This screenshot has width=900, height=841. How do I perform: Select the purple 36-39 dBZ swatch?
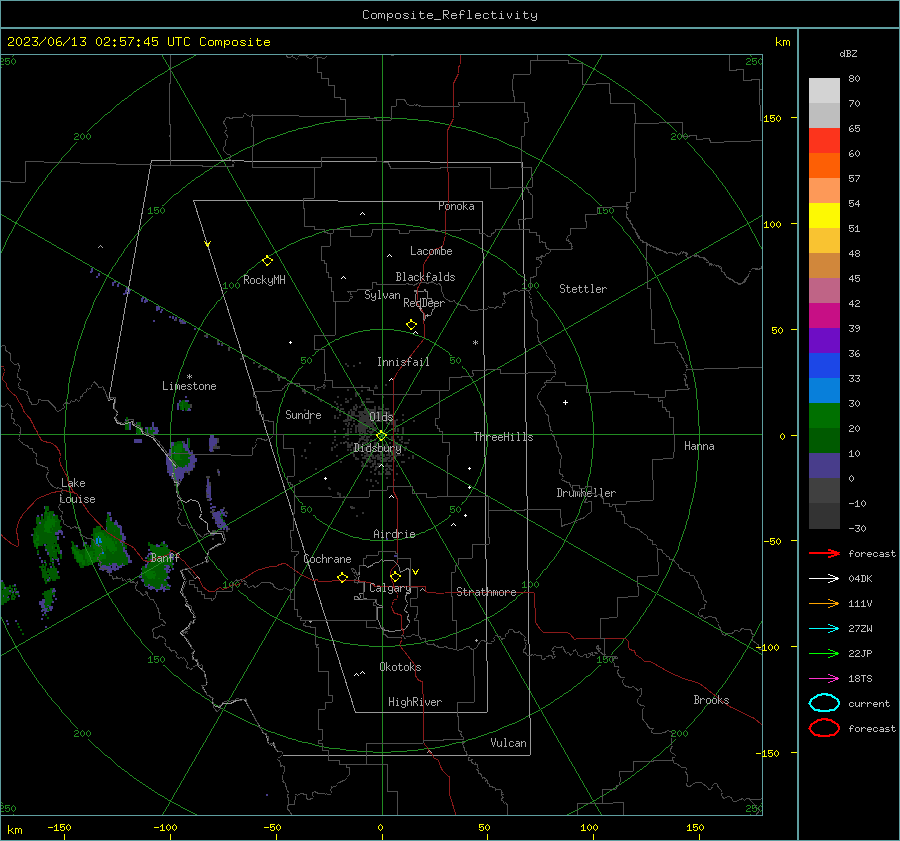pyautogui.click(x=824, y=340)
